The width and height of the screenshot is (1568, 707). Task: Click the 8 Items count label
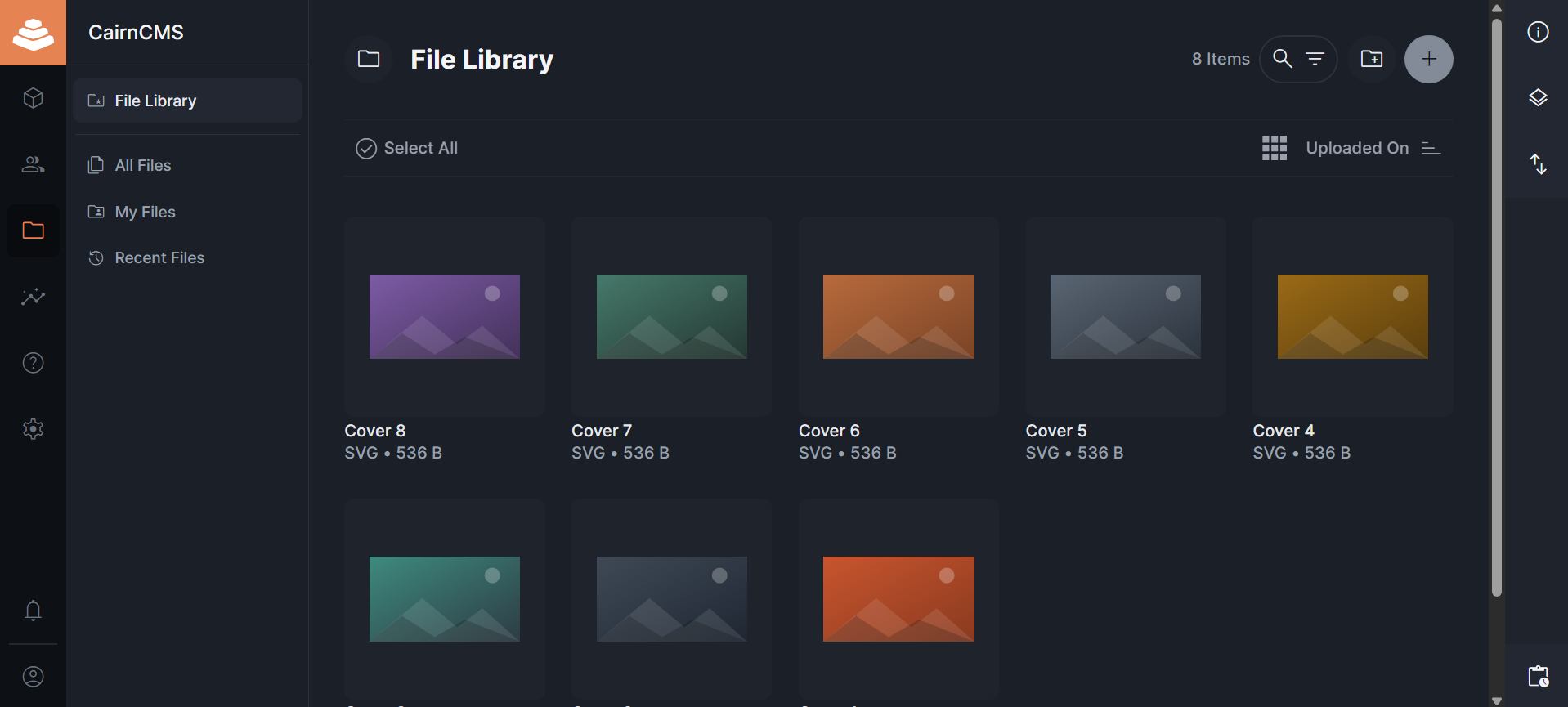coord(1221,59)
